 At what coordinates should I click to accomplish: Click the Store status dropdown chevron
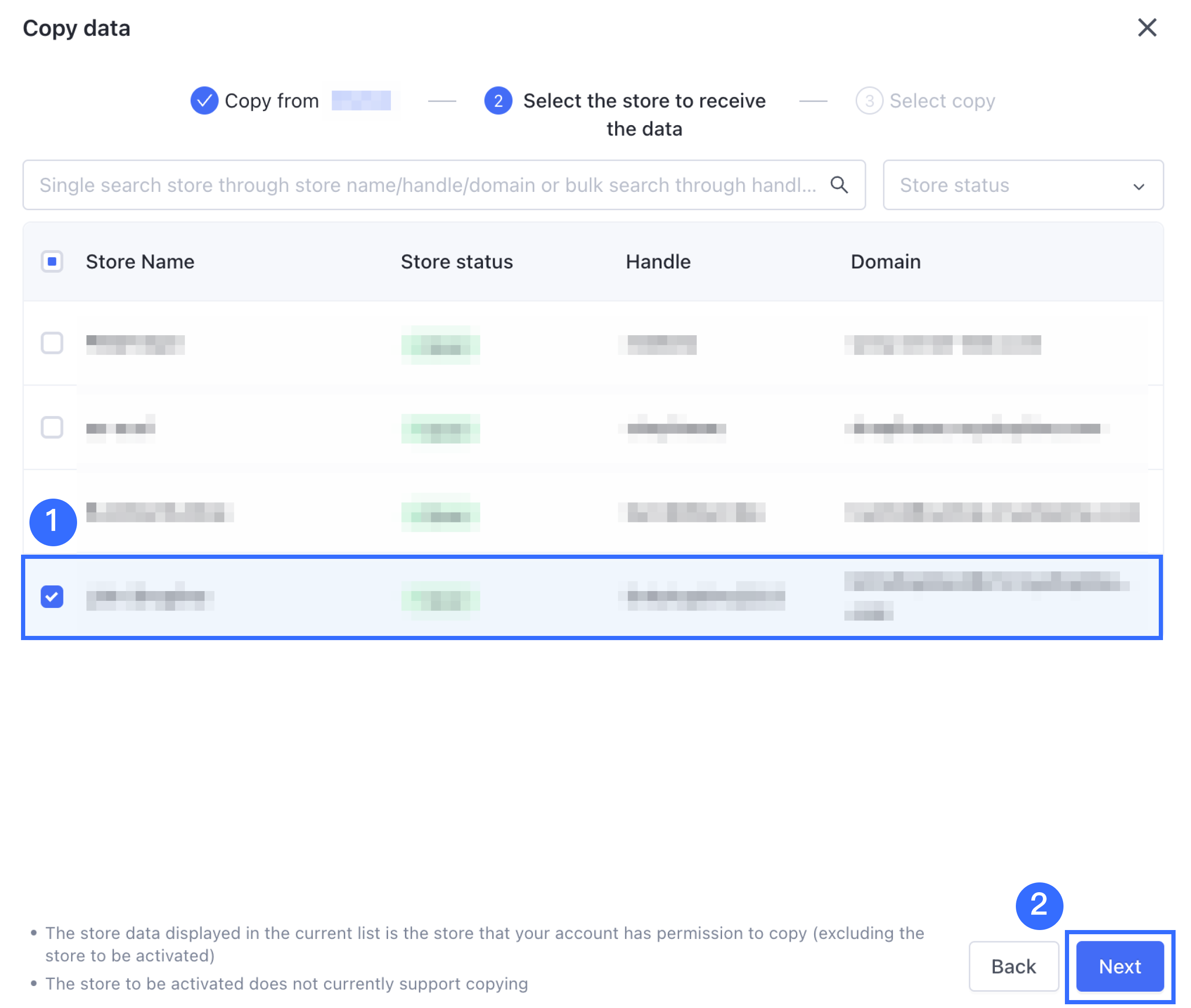pyautogui.click(x=1138, y=186)
